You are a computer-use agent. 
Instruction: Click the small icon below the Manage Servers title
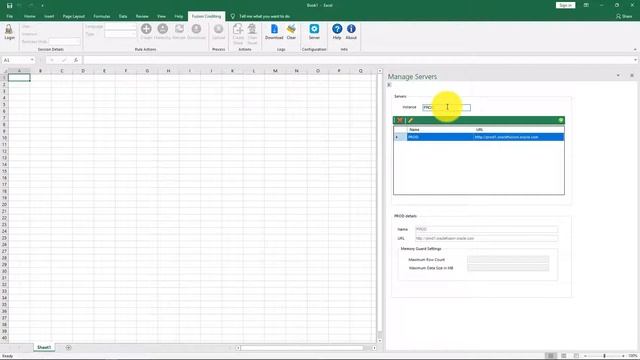click(x=389, y=85)
